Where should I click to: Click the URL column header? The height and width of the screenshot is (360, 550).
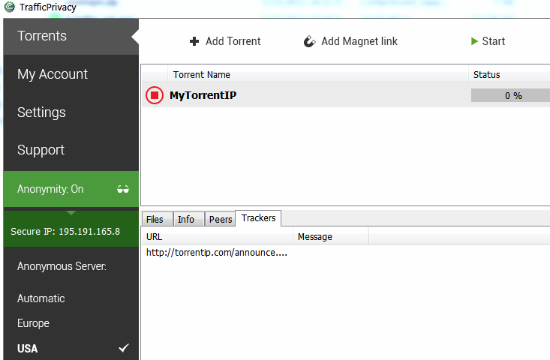[x=217, y=237]
